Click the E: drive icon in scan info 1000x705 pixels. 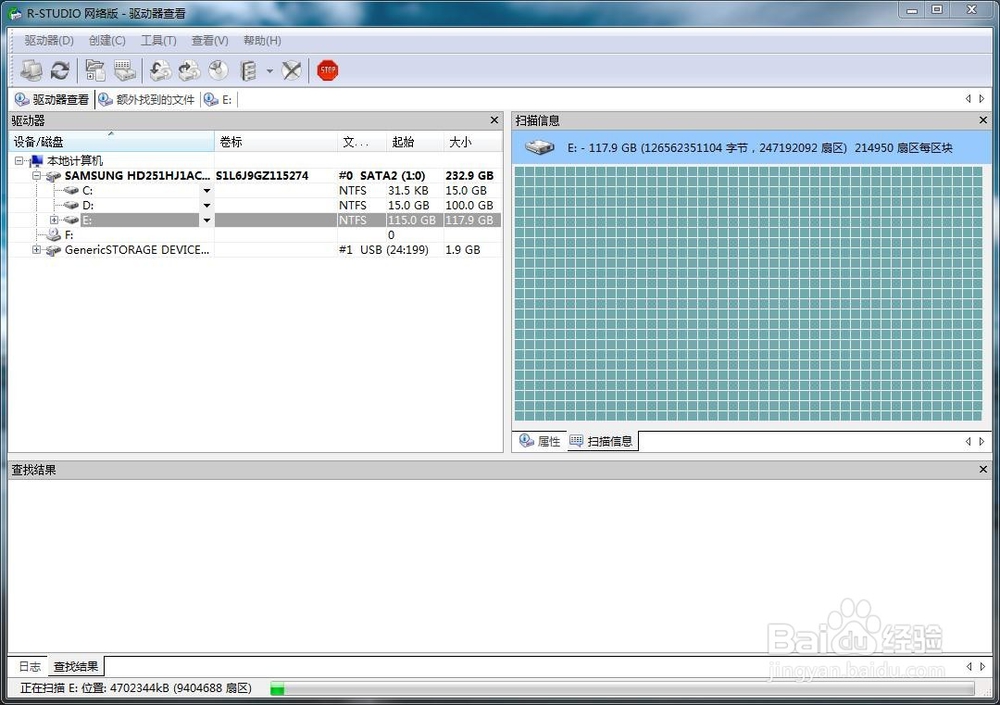[x=539, y=148]
